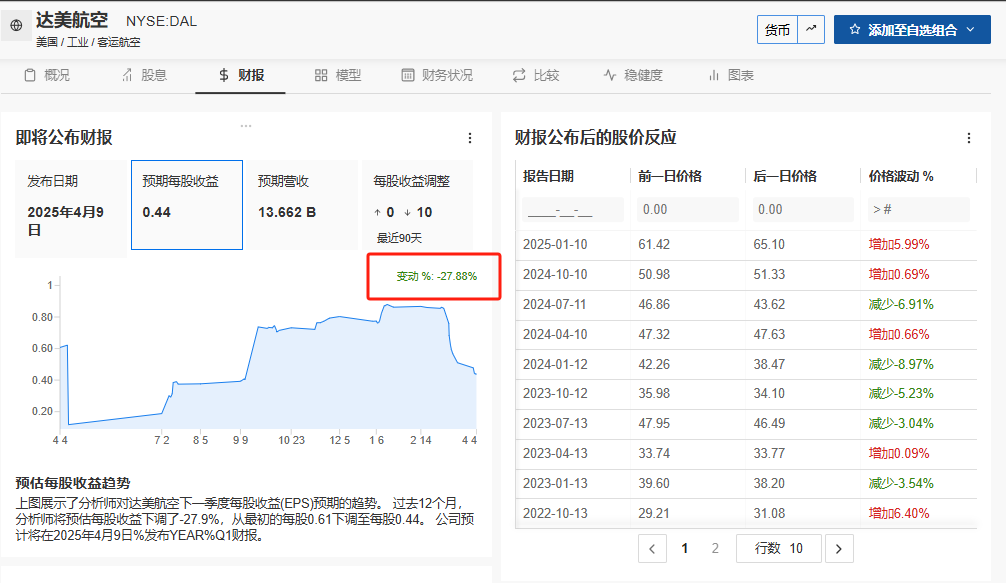Go to the next table page arrow

pyautogui.click(x=839, y=548)
